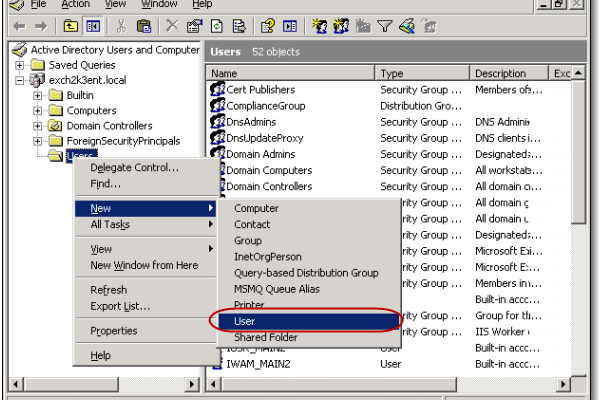Click the Delete (X) toolbar icon
This screenshot has height=400, width=608.
click(x=171, y=25)
